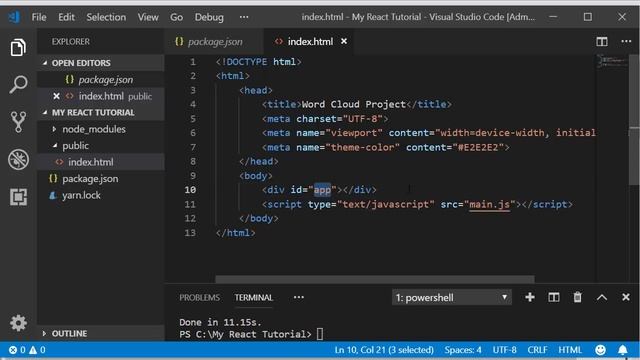Select the Terminal panel tab

click(253, 298)
